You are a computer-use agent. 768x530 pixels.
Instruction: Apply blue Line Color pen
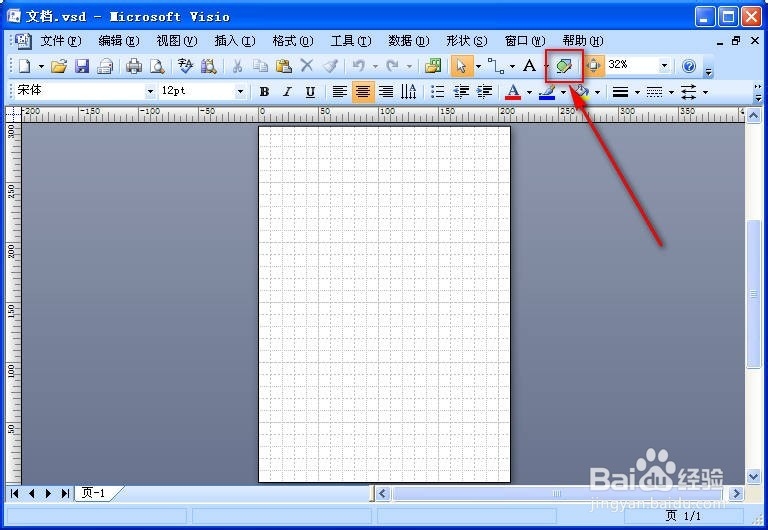coord(547,92)
